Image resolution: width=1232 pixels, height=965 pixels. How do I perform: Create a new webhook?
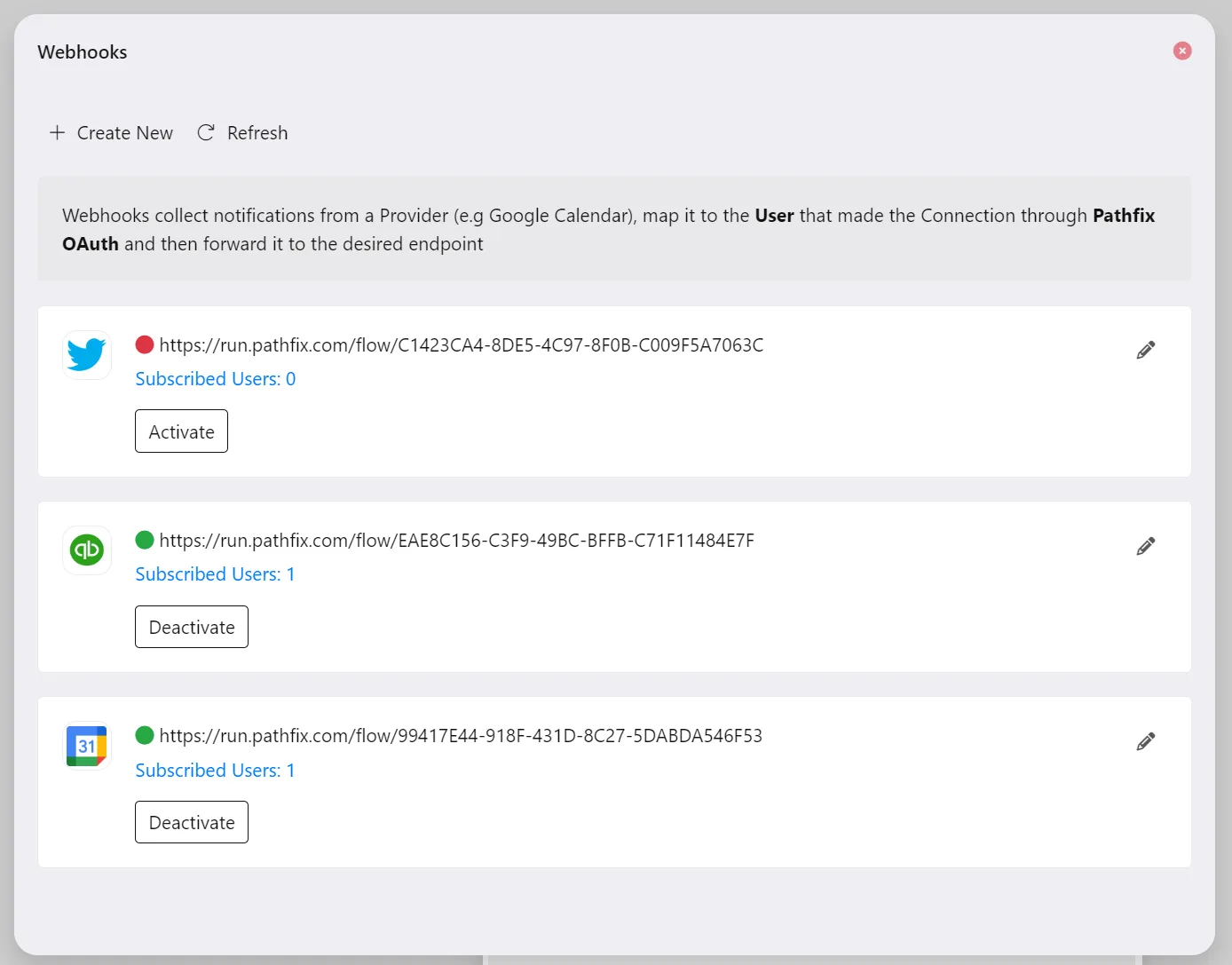pyautogui.click(x=111, y=132)
